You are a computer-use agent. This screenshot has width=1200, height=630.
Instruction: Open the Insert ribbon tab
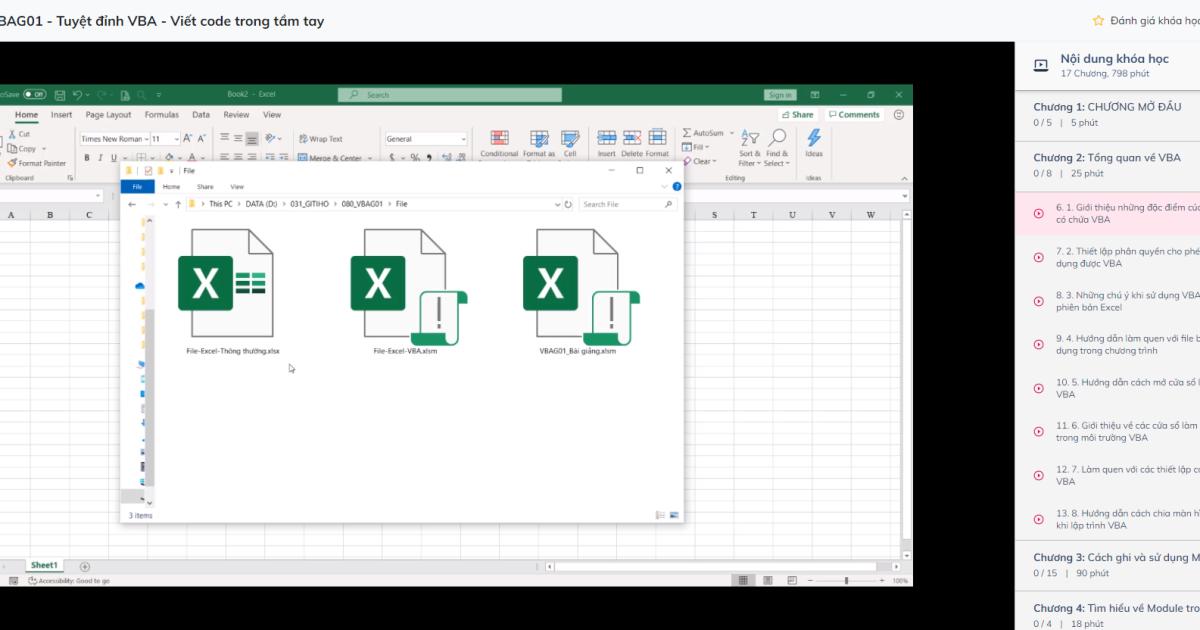click(x=62, y=115)
